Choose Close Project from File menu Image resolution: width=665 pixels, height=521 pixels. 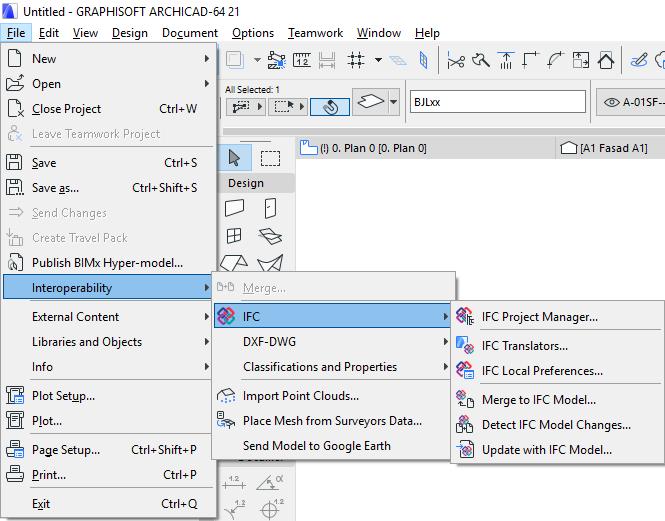pyautogui.click(x=109, y=109)
